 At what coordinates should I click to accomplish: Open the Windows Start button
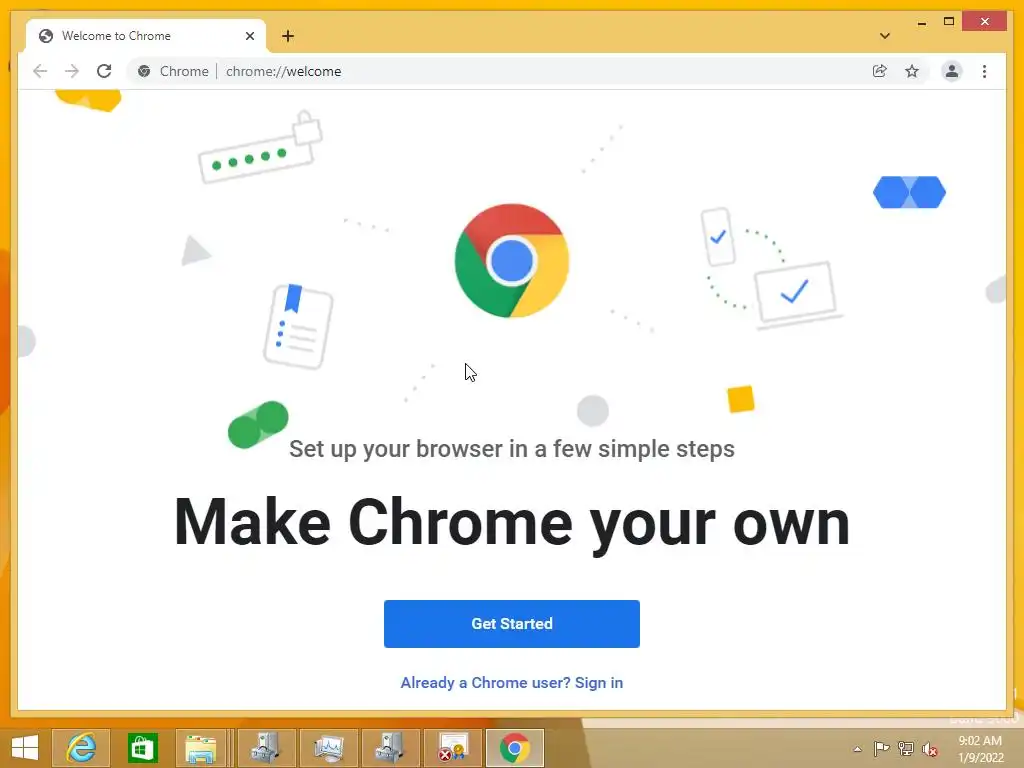click(25, 748)
